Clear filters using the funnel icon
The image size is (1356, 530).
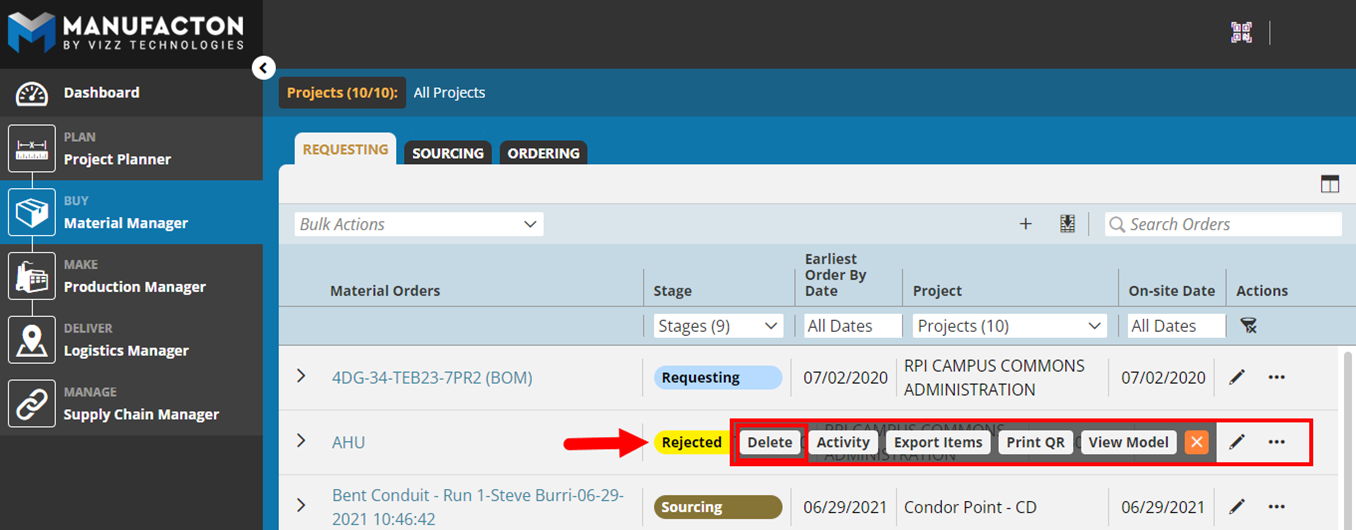pos(1248,326)
